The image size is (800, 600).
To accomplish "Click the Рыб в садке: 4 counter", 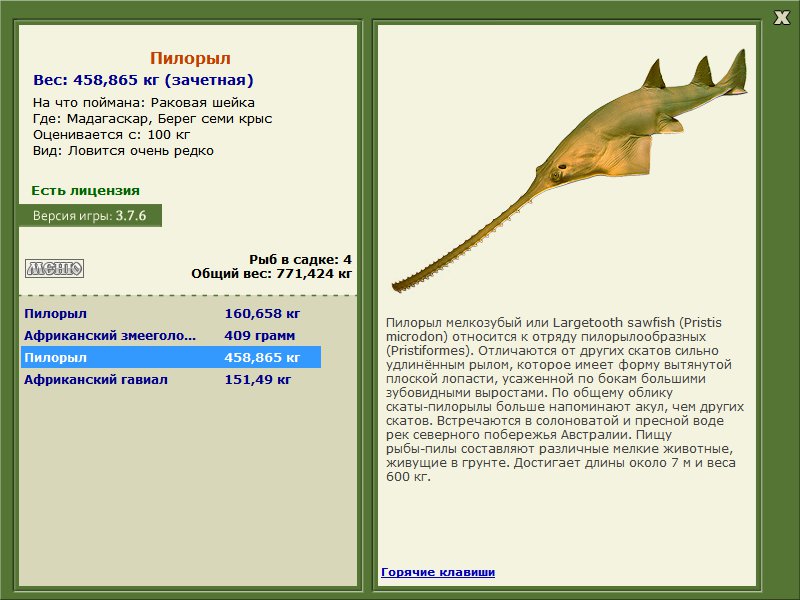I will (x=301, y=259).
